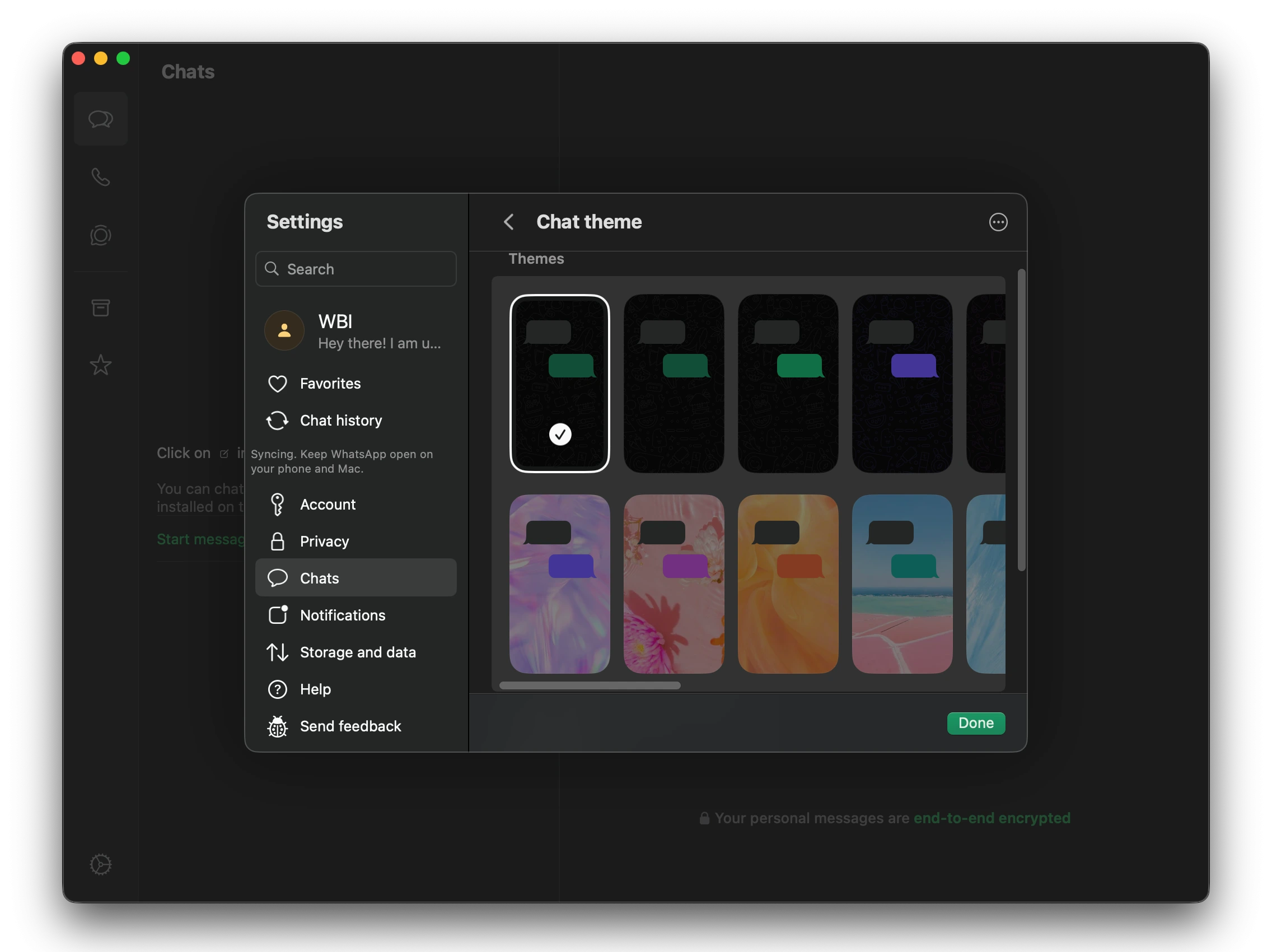The width and height of the screenshot is (1272, 952).
Task: Click the Done button
Action: [976, 723]
